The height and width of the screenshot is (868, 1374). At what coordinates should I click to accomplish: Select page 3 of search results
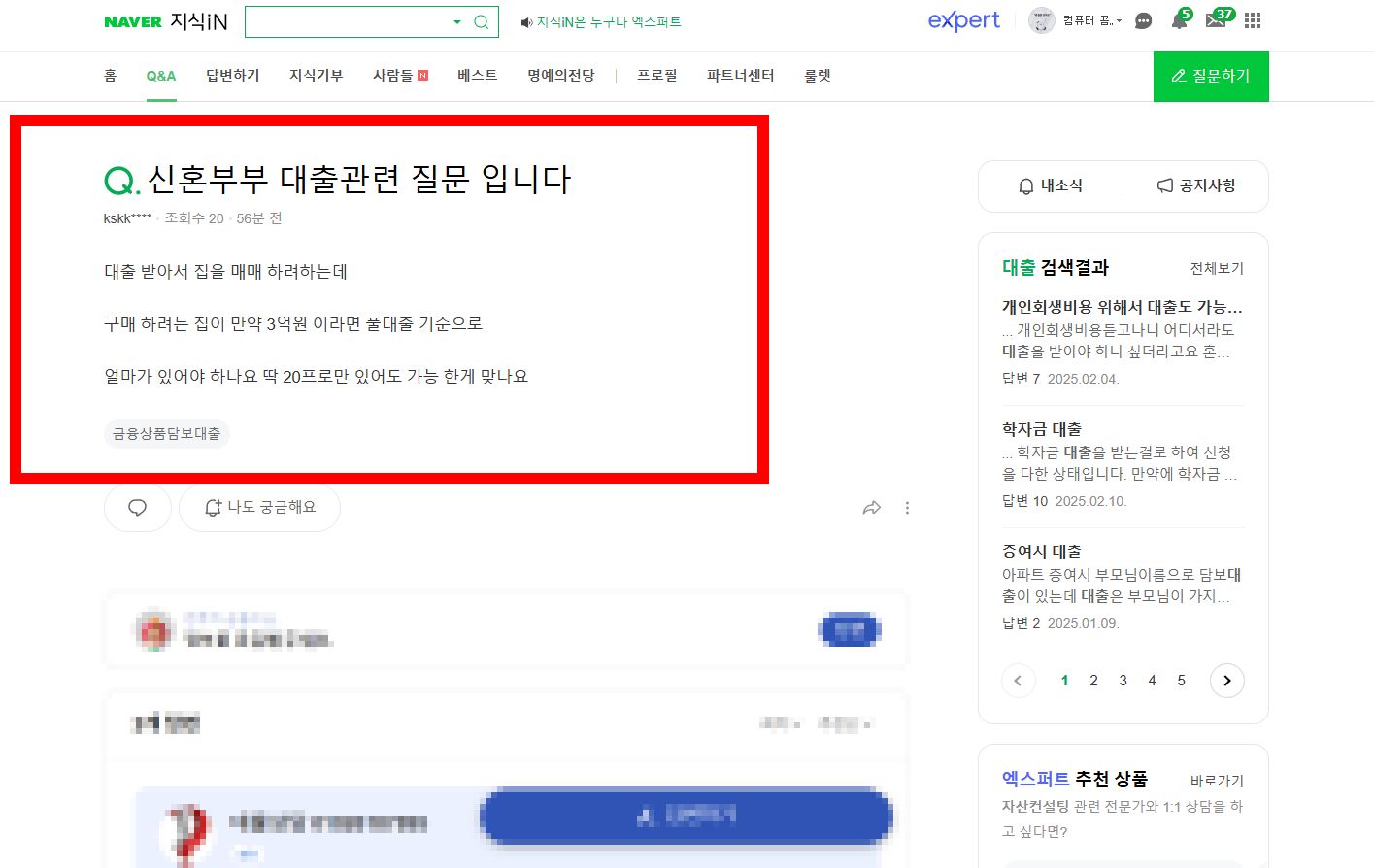pos(1123,681)
